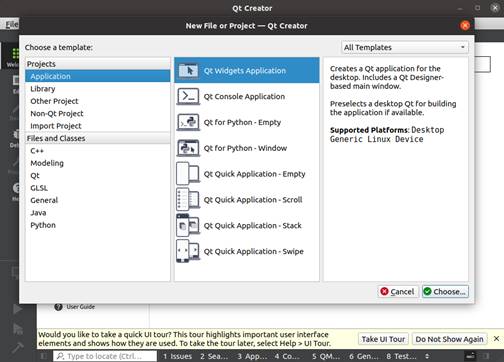Click the progress details toggle icon at bottom right

click(x=470, y=356)
